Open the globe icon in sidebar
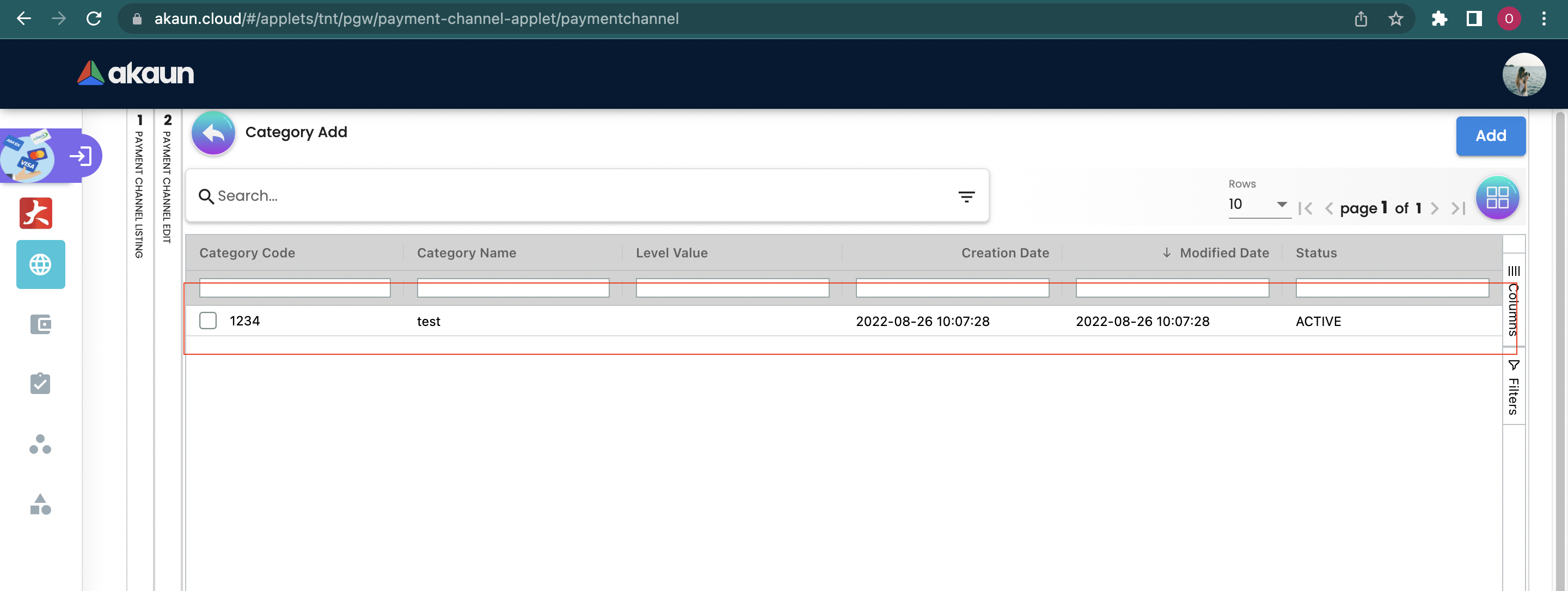 [40, 265]
